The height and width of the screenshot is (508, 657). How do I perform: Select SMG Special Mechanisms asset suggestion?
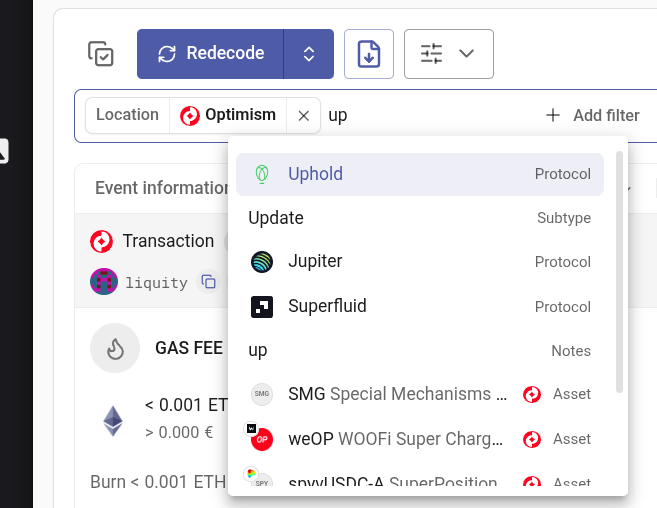[x=420, y=394]
